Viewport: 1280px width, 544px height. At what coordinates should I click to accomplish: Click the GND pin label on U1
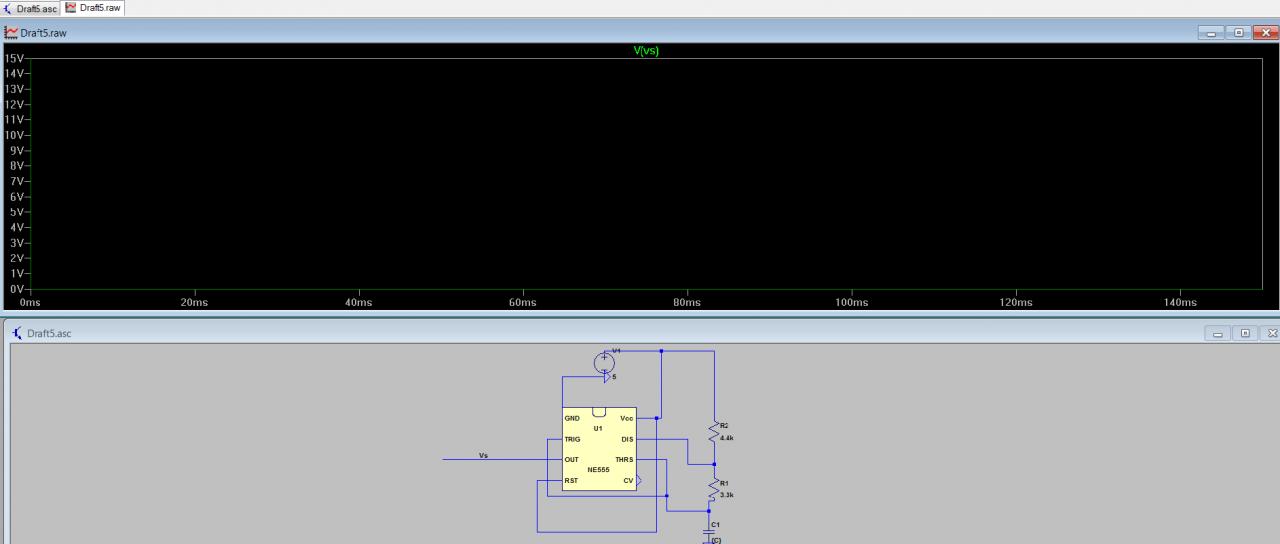pyautogui.click(x=572, y=418)
